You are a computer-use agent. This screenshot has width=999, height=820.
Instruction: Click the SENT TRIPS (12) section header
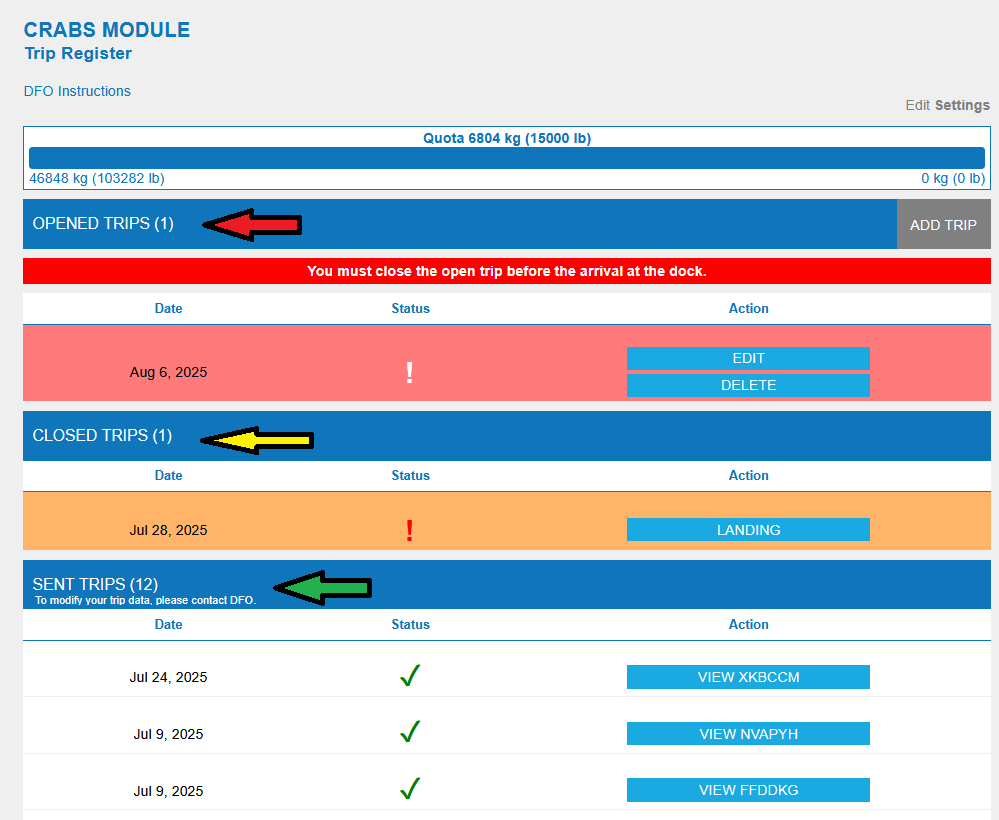pyautogui.click(x=95, y=584)
